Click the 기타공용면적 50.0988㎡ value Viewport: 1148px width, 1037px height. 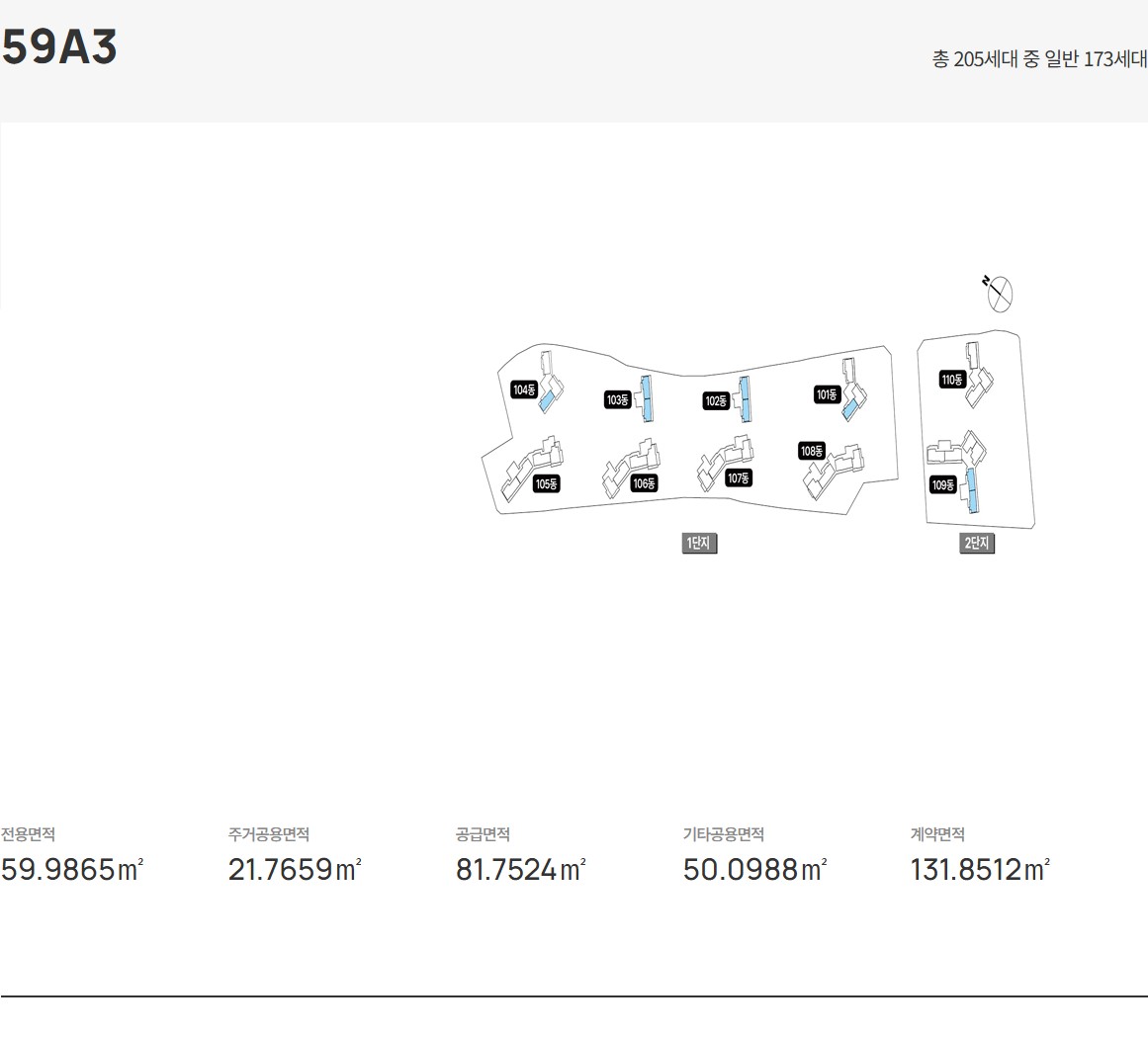(754, 869)
